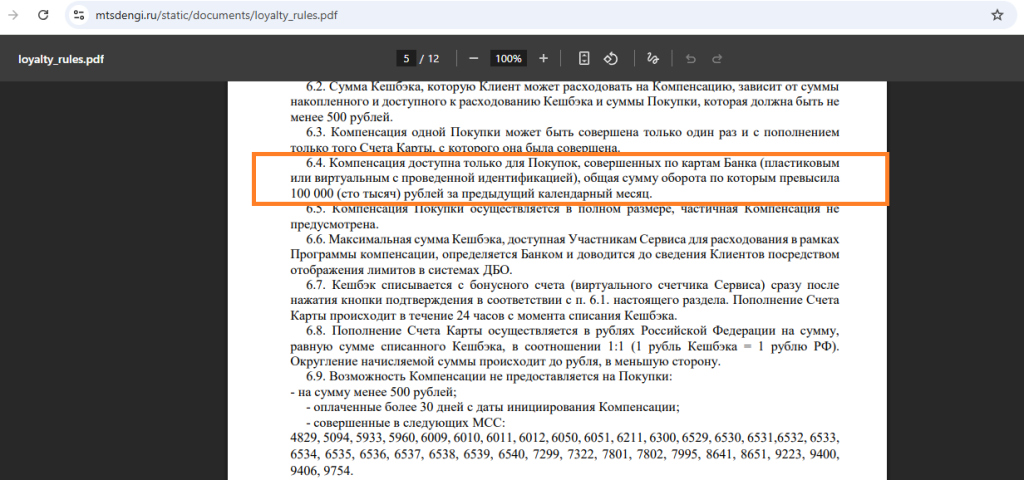Click the fit to page icon

pyautogui.click(x=584, y=58)
